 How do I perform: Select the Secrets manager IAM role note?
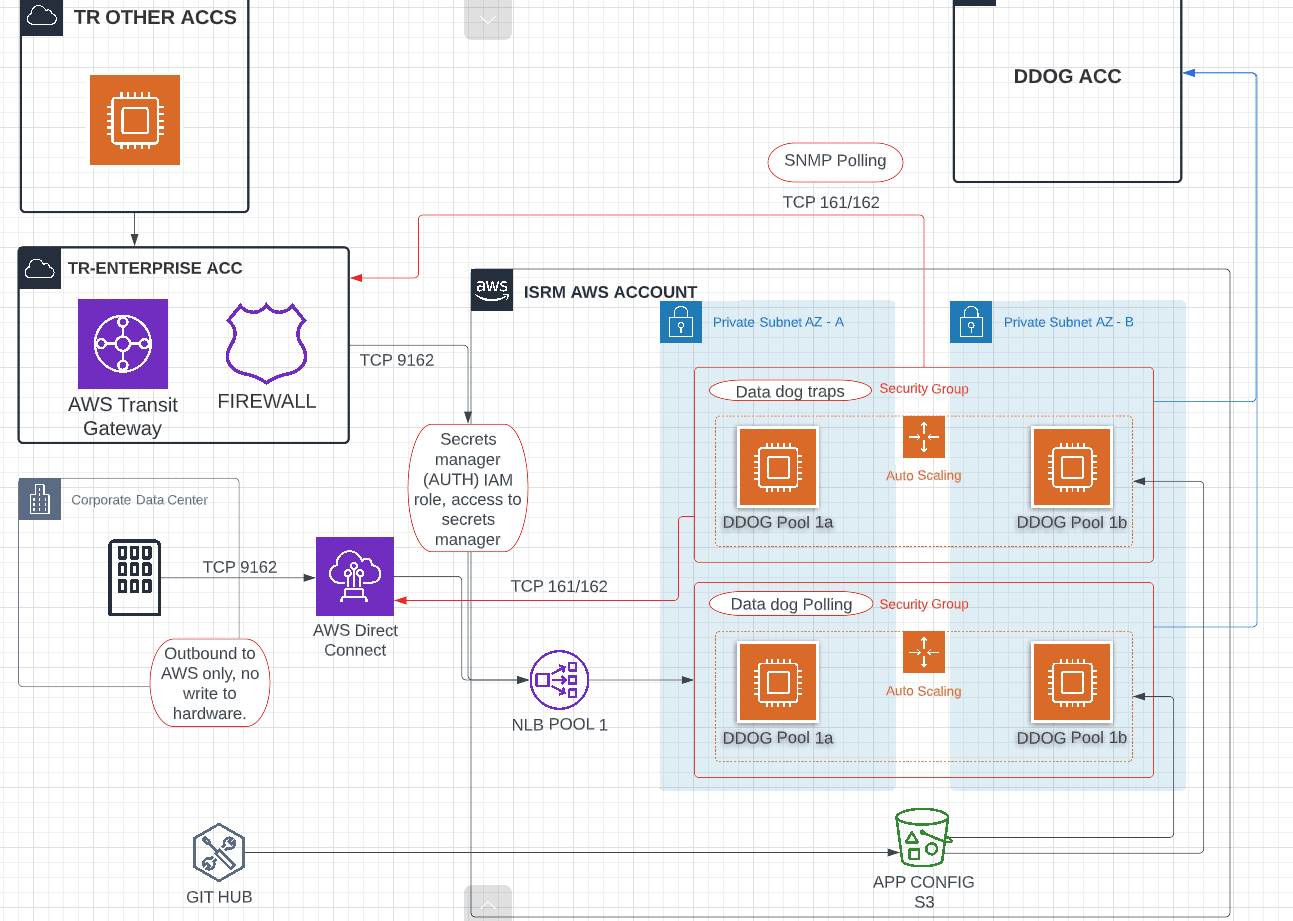[467, 487]
